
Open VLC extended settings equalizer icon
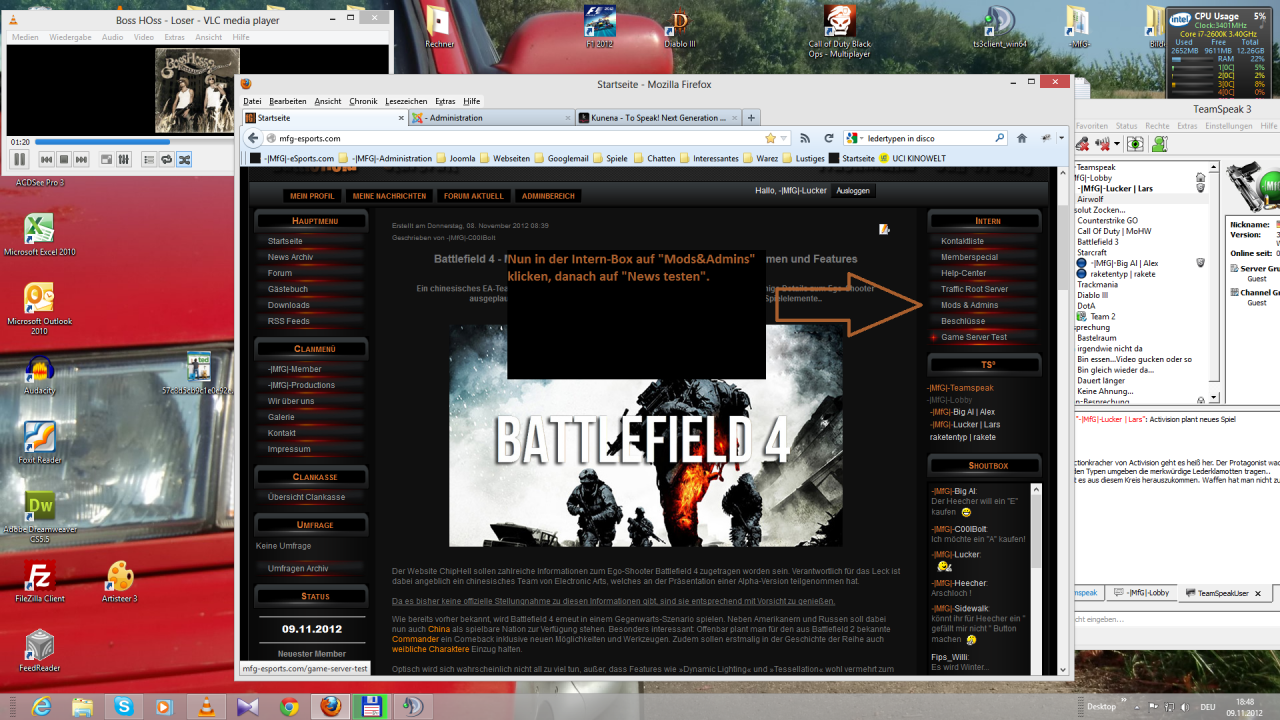click(124, 159)
